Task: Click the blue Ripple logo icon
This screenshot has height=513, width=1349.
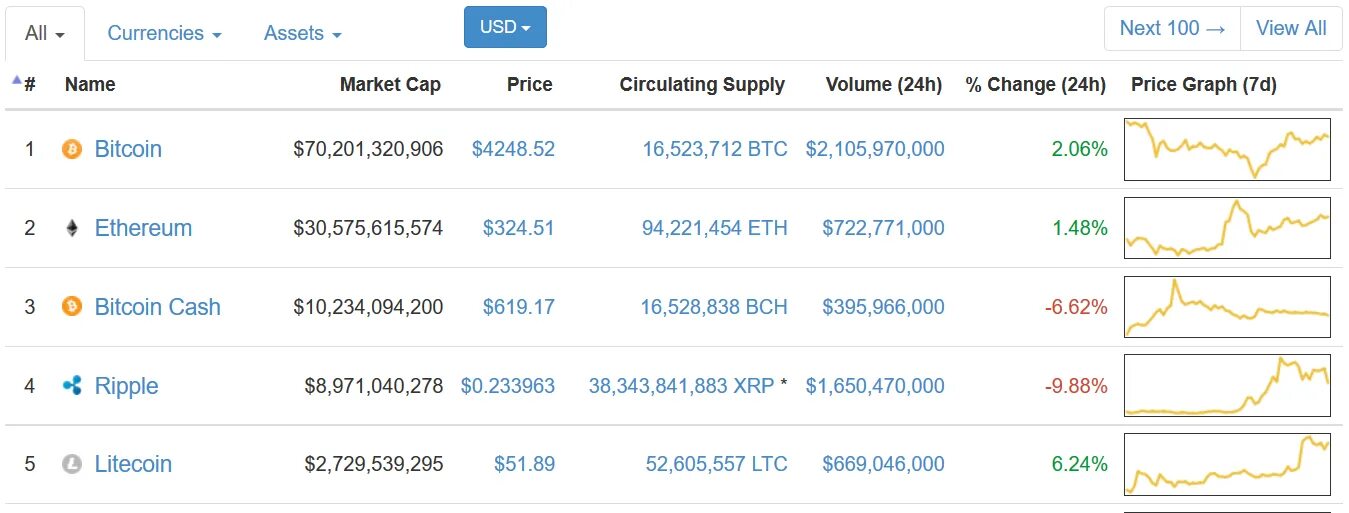Action: (72, 385)
